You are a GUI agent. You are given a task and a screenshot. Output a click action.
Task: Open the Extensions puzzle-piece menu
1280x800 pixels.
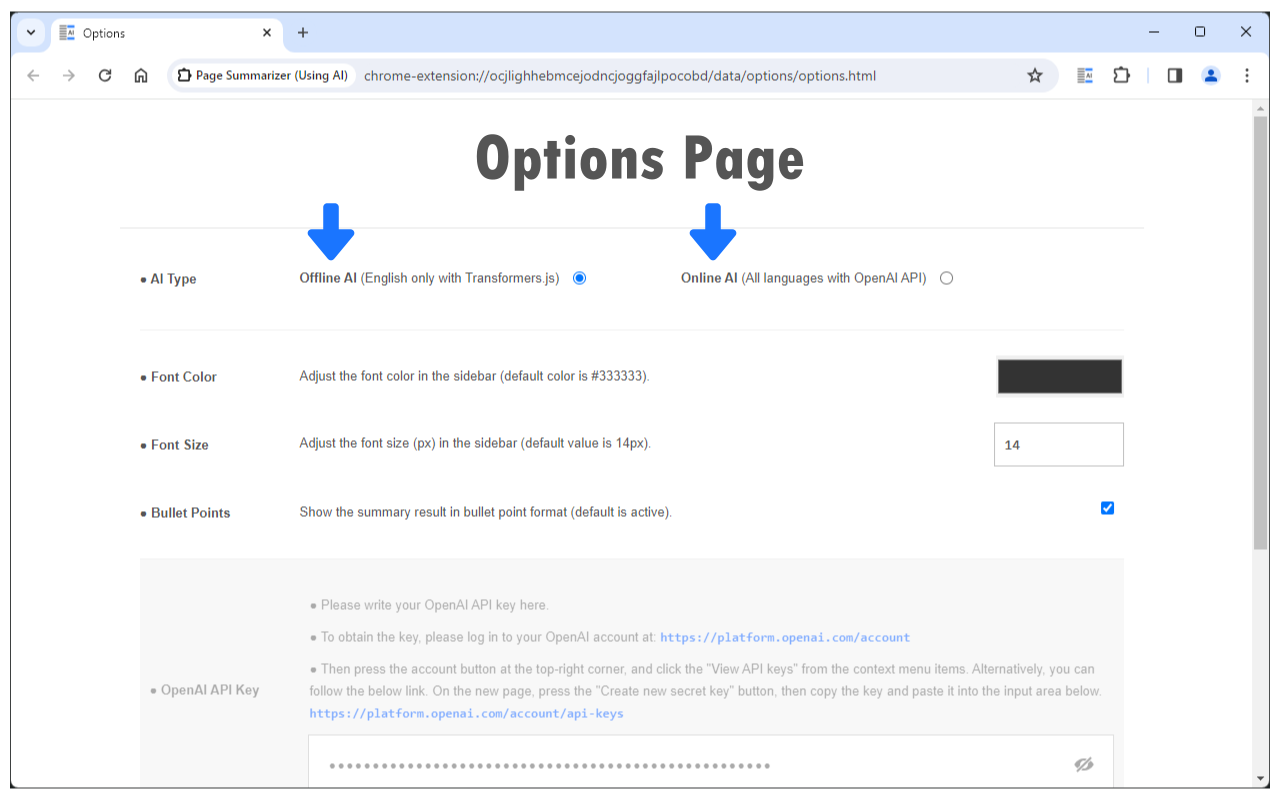tap(1121, 75)
